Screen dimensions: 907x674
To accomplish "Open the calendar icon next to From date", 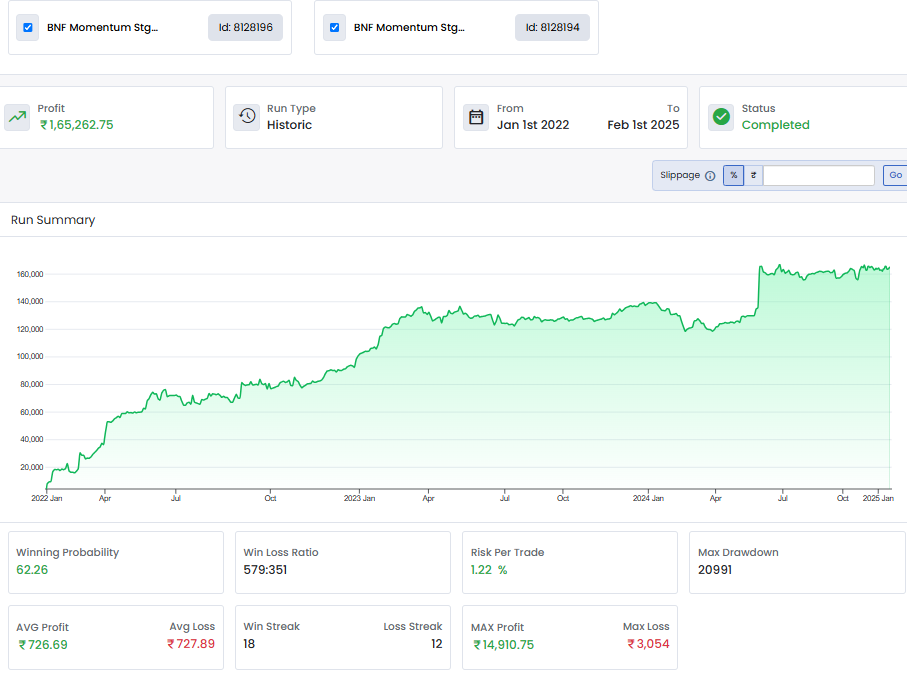I will pos(476,117).
